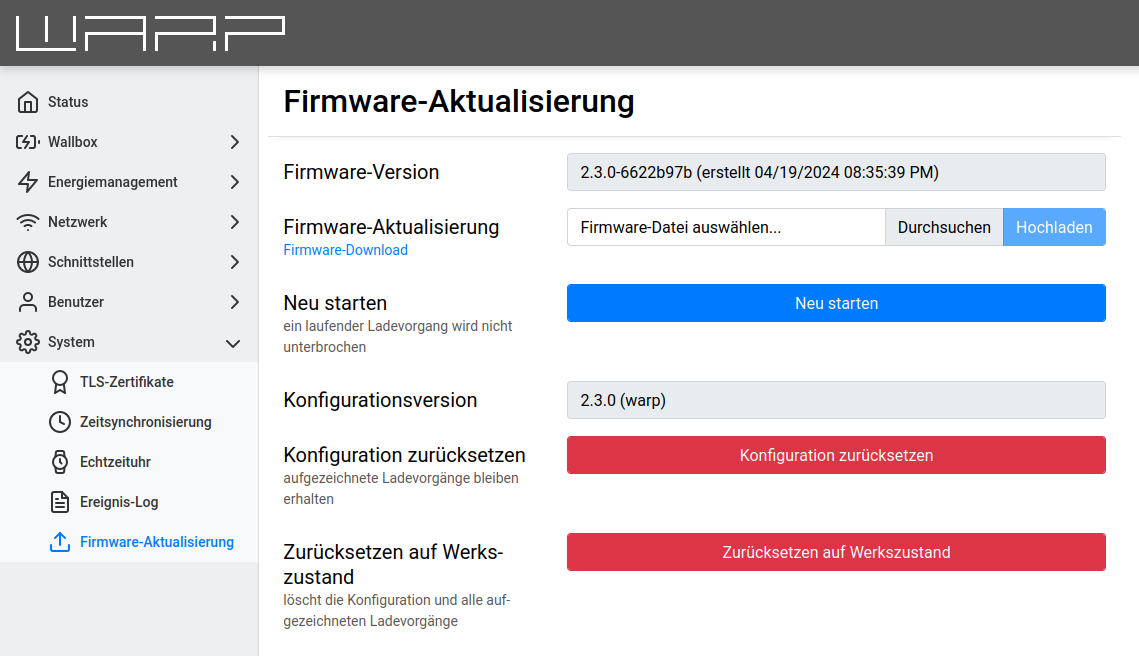The image size is (1139, 656).
Task: Click the Firmware-Datei auswählen file field
Action: pos(726,227)
